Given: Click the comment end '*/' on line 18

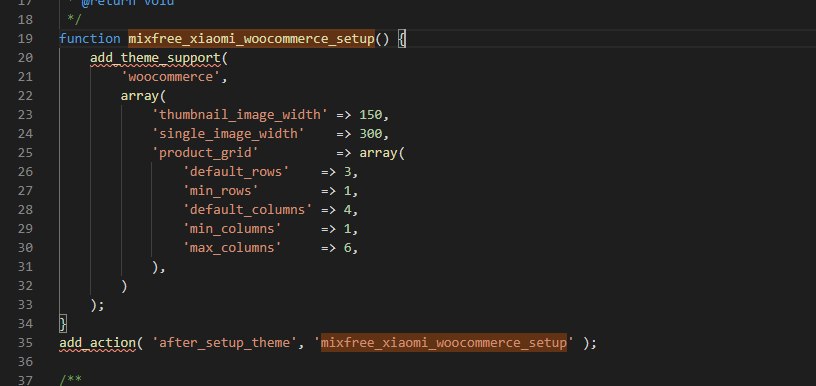Looking at the screenshot, I should click(x=75, y=20).
